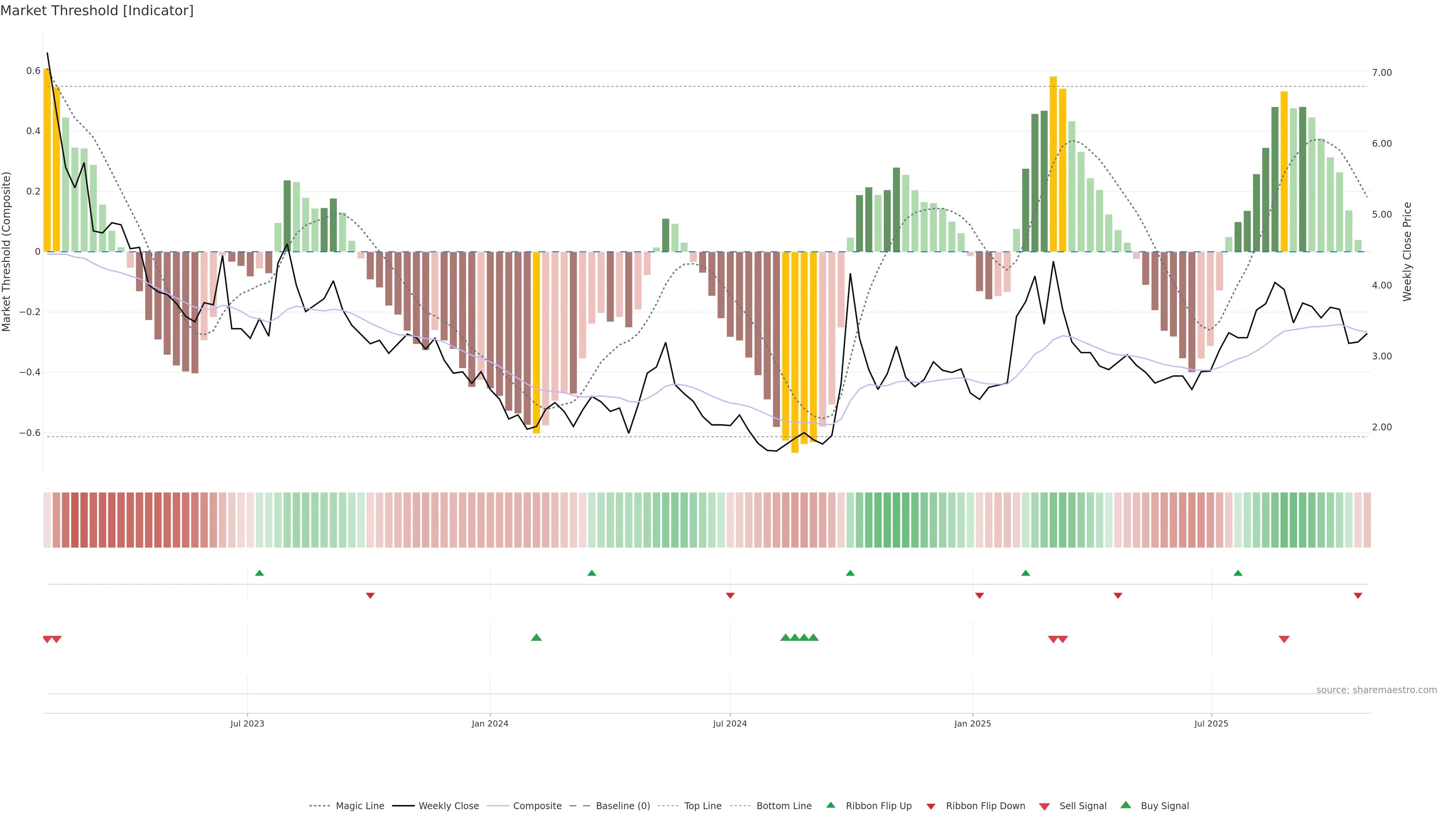Click the Buy Signal legend marker
1456x819 pixels.
coord(1125,805)
